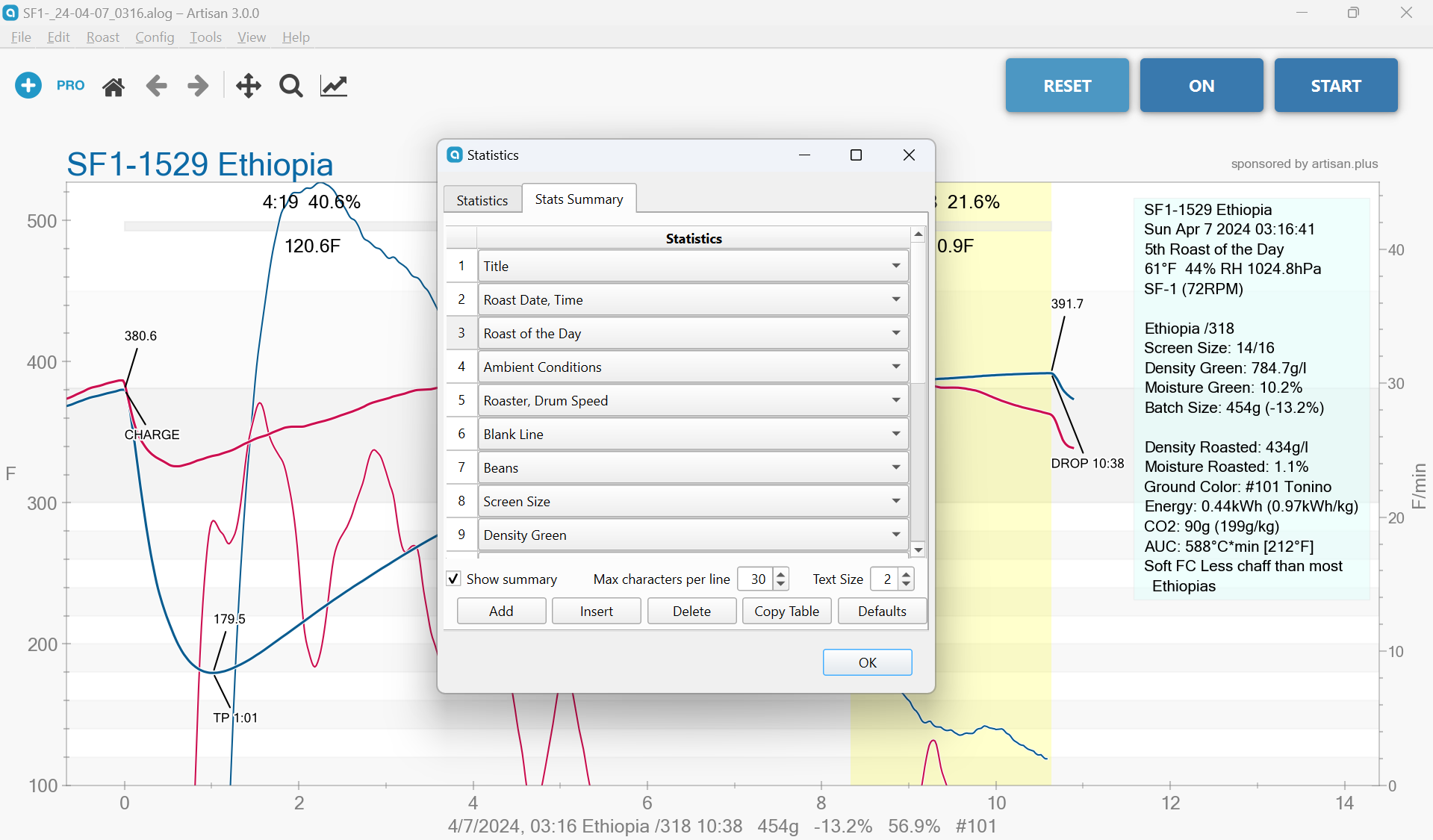Click the START button
This screenshot has width=1433, height=840.
click(1336, 85)
